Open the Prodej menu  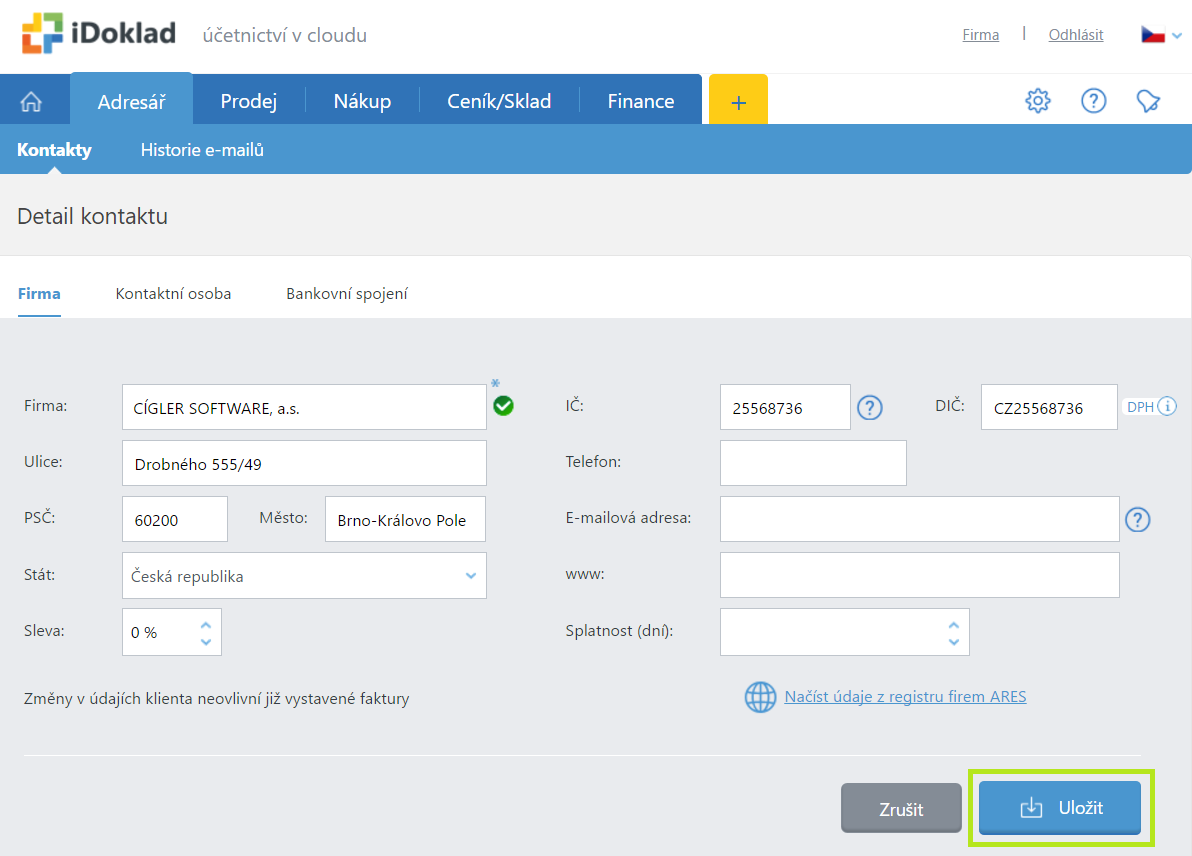click(249, 101)
